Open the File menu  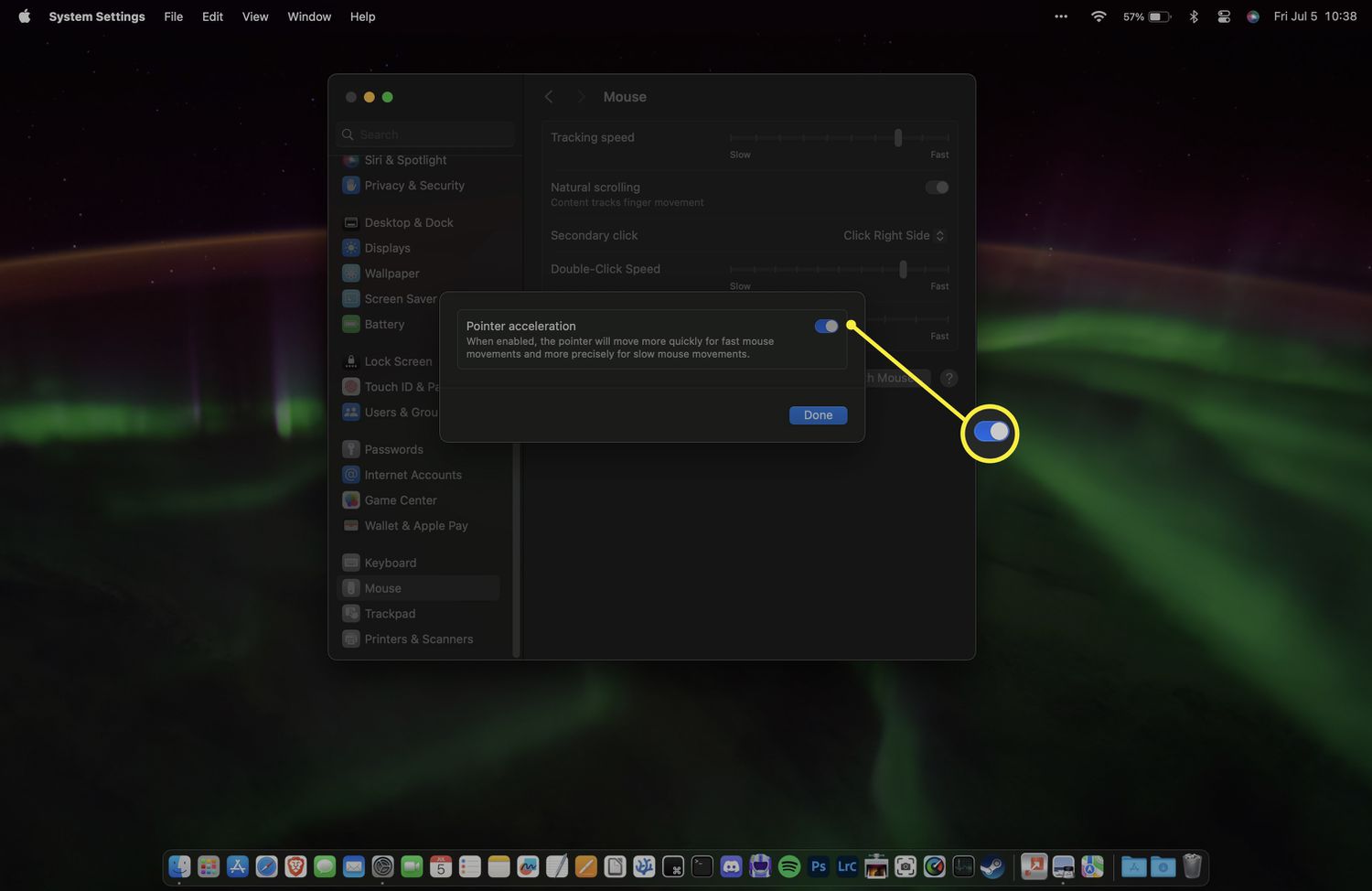tap(174, 16)
